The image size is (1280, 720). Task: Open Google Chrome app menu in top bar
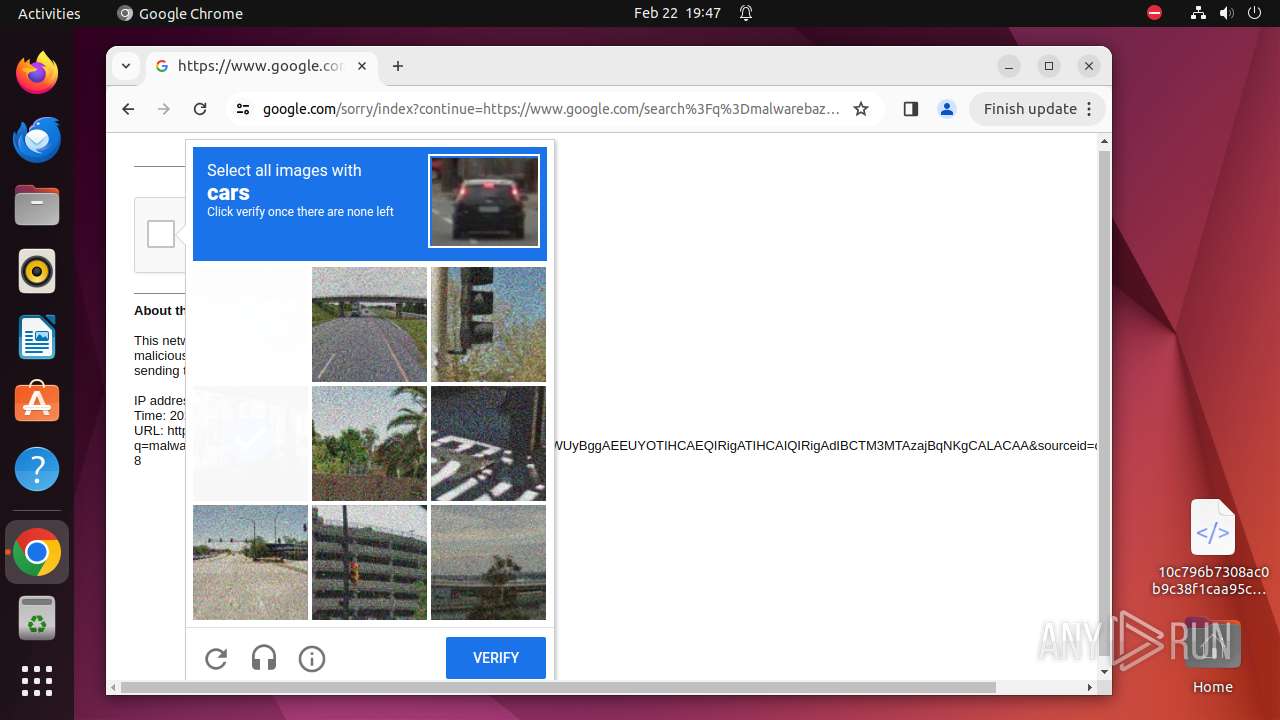[180, 13]
